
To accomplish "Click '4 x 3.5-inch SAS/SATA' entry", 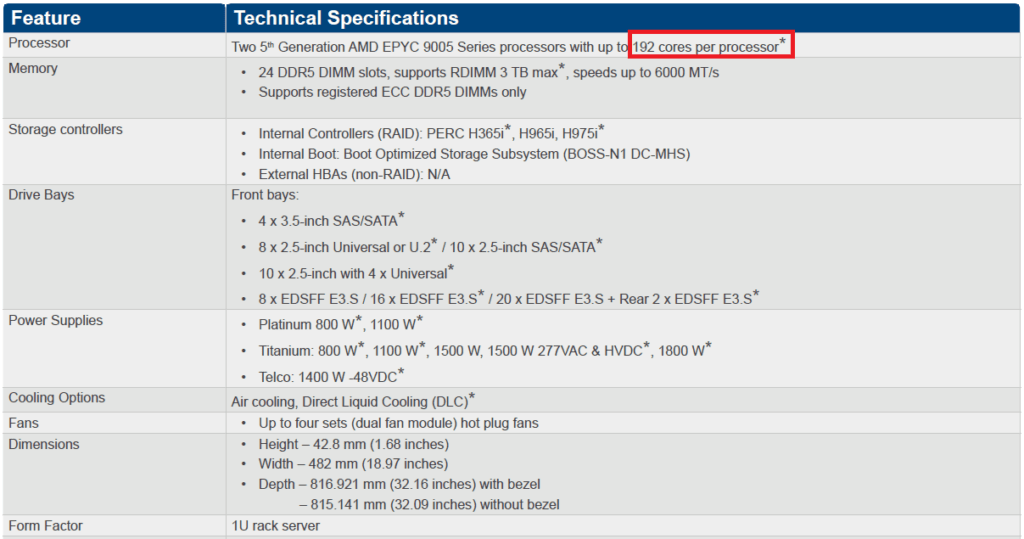I will [x=331, y=220].
